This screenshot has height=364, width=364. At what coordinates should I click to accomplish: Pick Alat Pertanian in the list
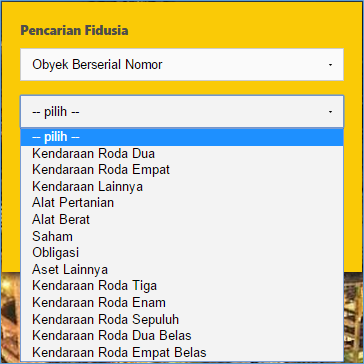click(x=182, y=203)
